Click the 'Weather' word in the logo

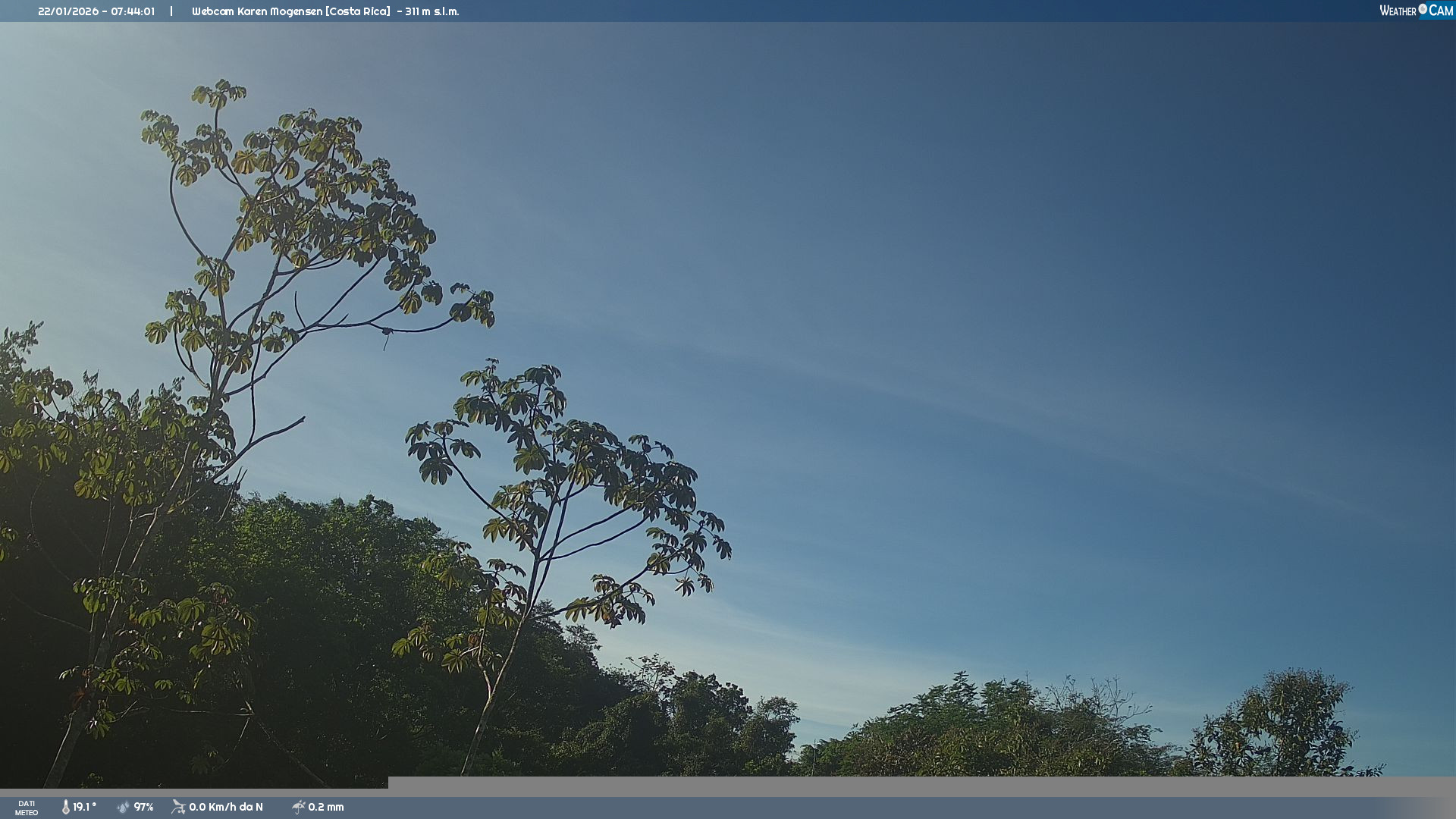point(1398,11)
